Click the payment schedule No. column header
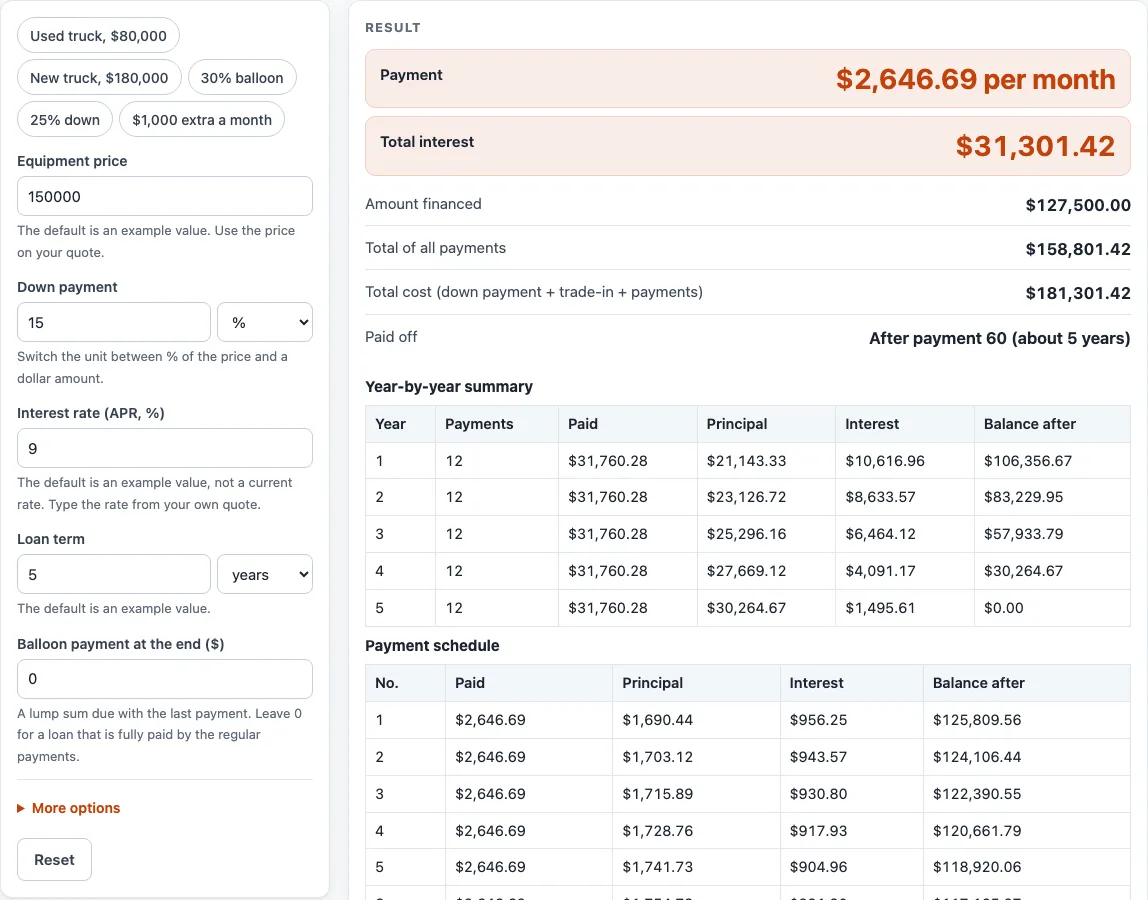Viewport: 1148px width, 900px height. click(405, 683)
